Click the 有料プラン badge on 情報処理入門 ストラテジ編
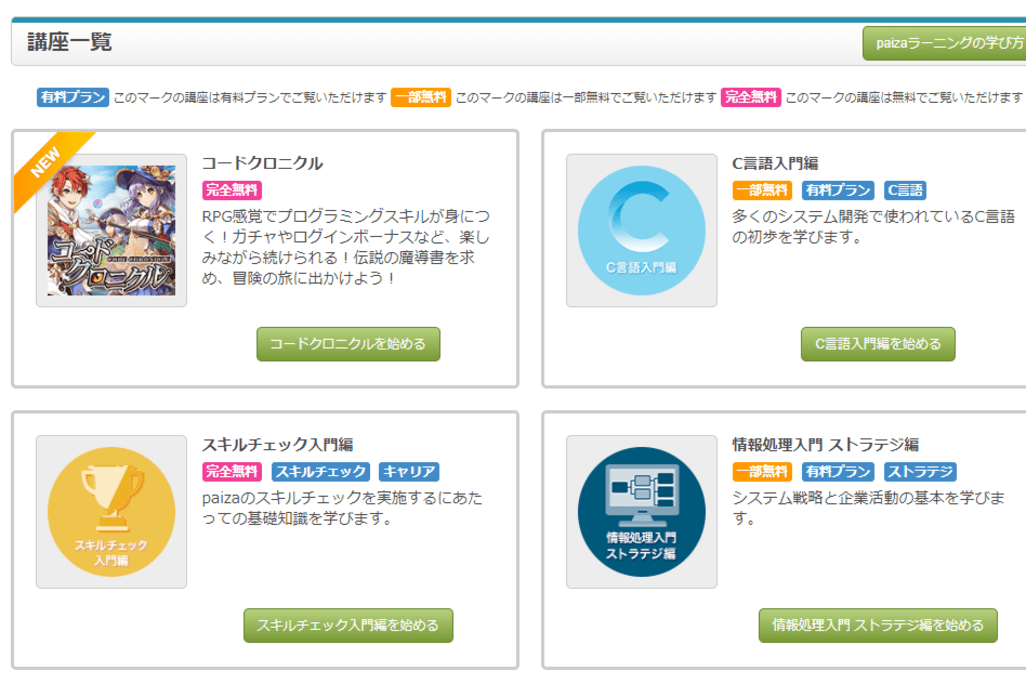The width and height of the screenshot is (1026, 684). (x=838, y=472)
